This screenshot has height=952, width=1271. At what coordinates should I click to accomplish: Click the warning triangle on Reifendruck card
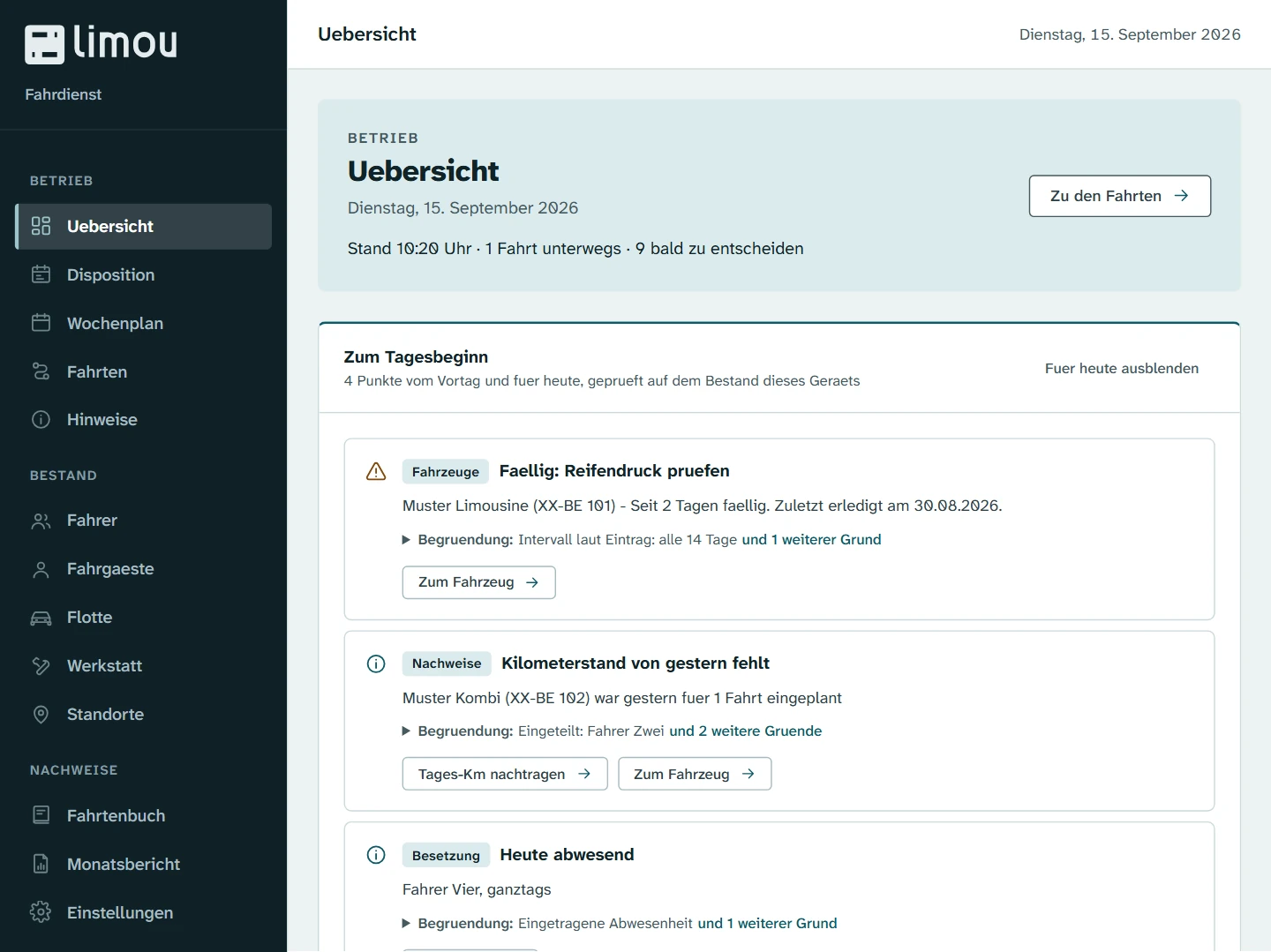click(x=376, y=471)
